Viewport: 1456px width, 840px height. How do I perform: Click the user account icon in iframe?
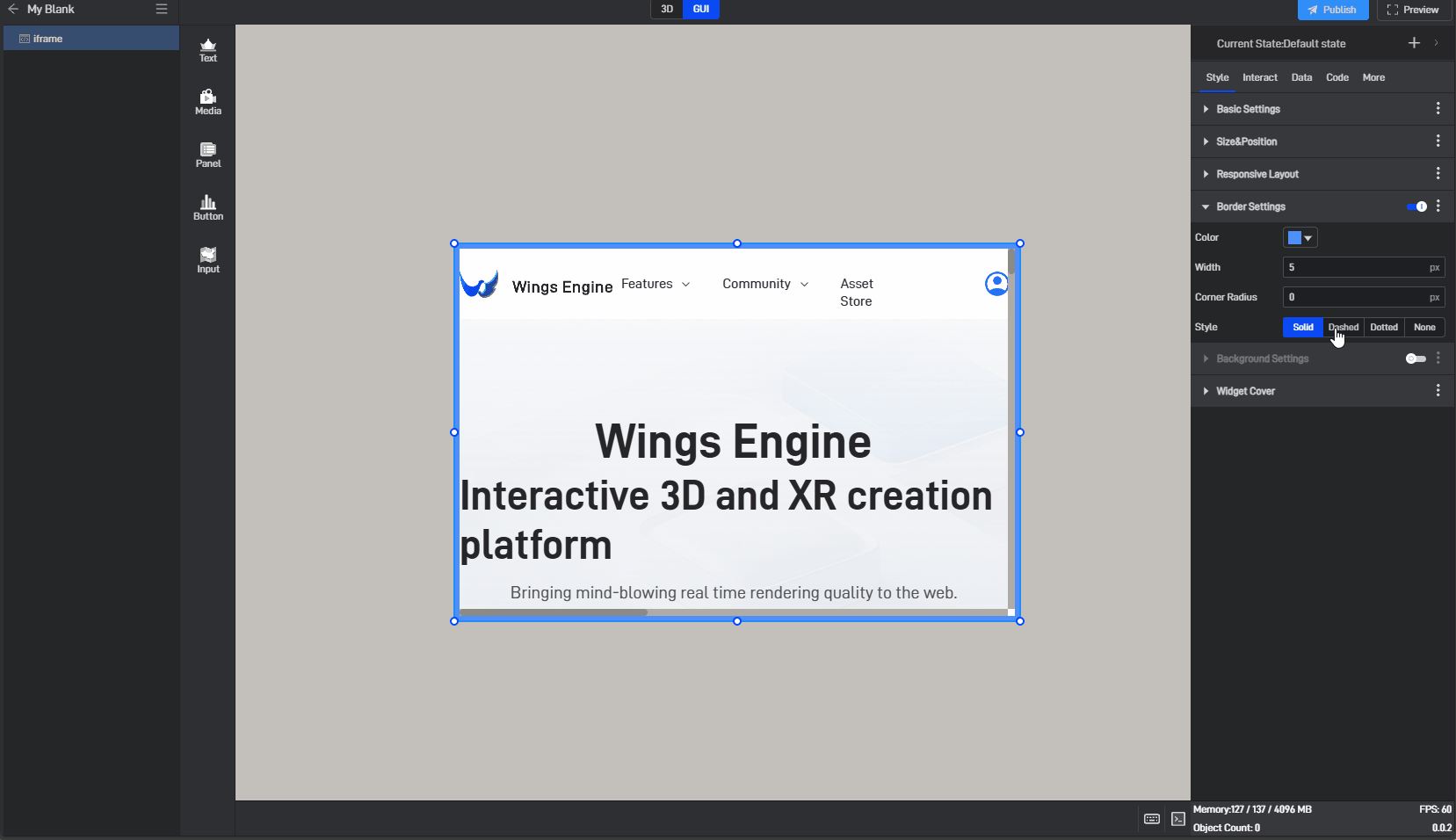[996, 284]
